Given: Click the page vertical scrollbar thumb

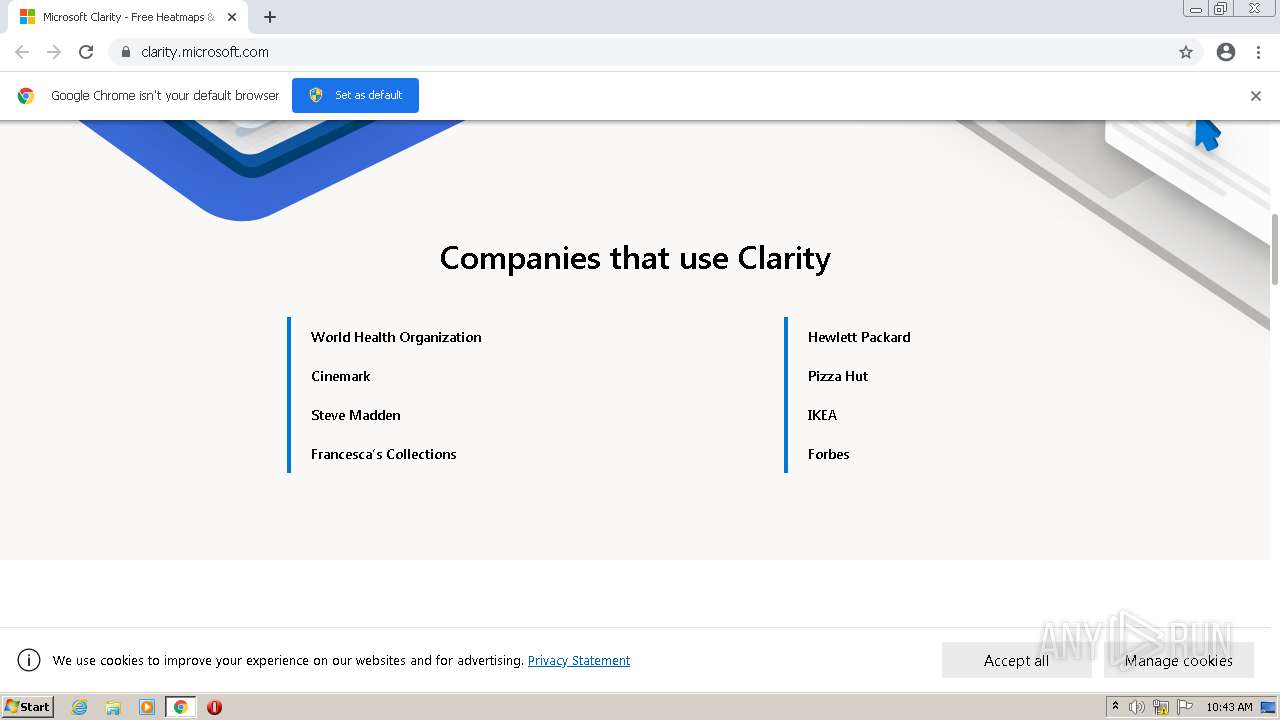Looking at the screenshot, I should [x=1274, y=249].
